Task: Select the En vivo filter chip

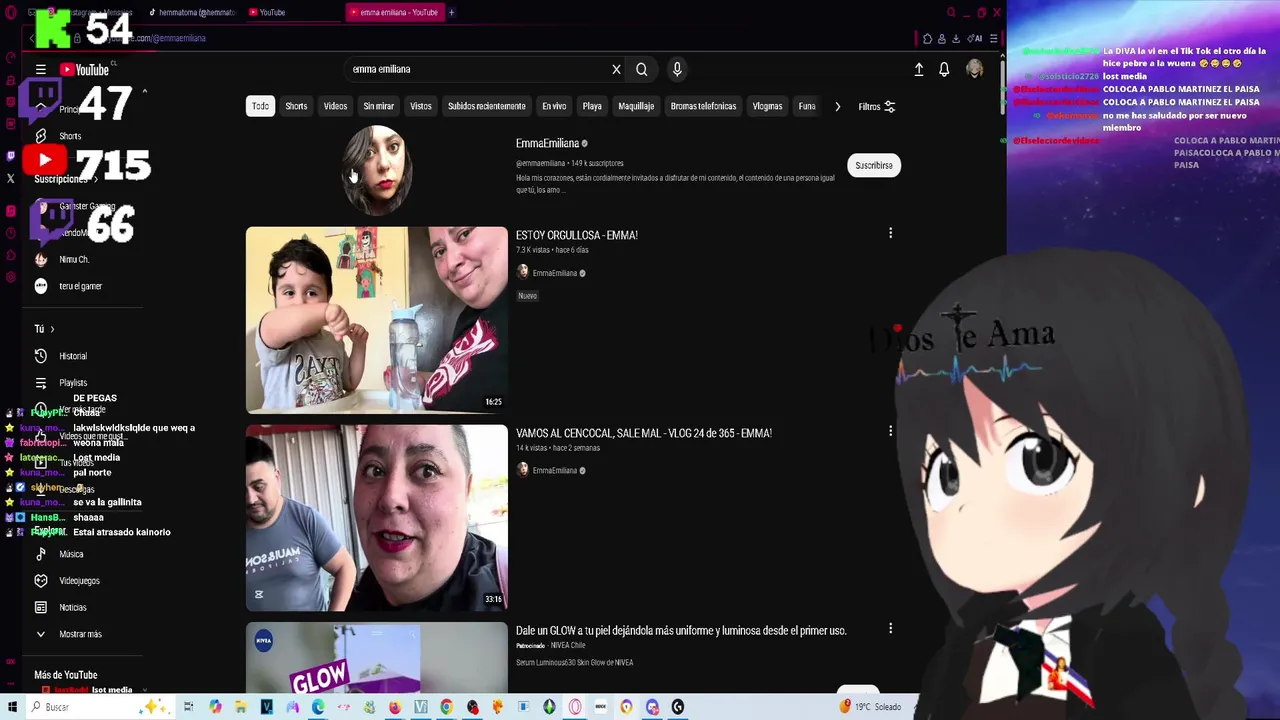Action: (554, 106)
